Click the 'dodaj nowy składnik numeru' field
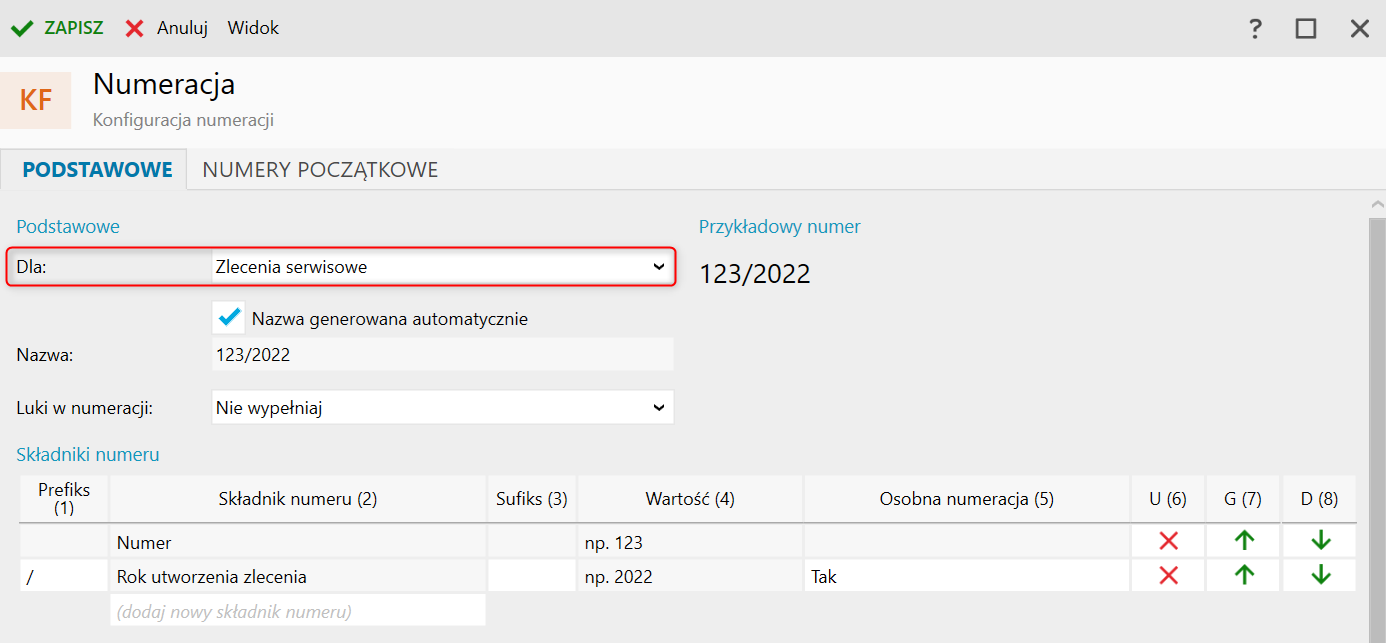The height and width of the screenshot is (643, 1386). (297, 610)
